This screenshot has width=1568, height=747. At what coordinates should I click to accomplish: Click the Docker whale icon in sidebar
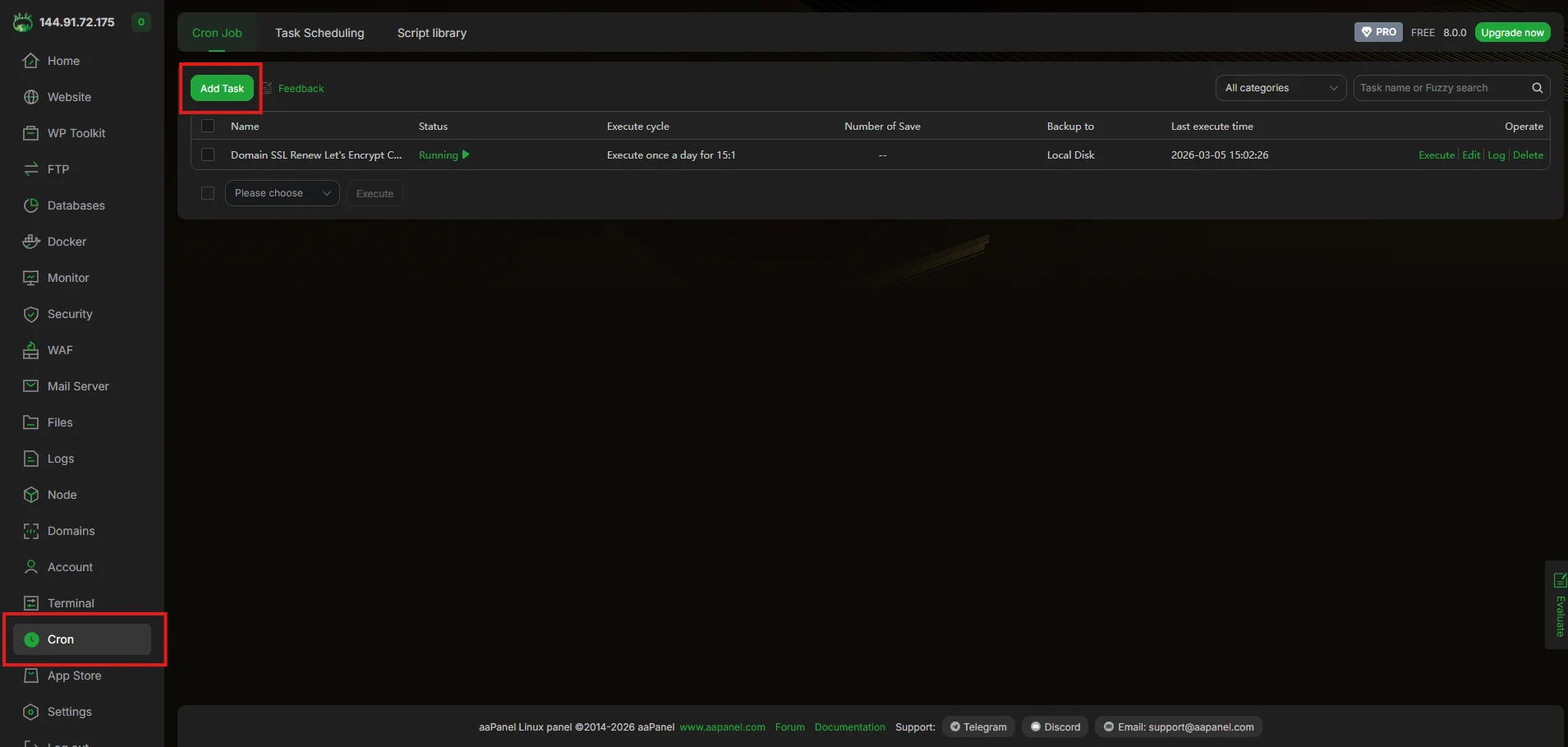click(31, 242)
